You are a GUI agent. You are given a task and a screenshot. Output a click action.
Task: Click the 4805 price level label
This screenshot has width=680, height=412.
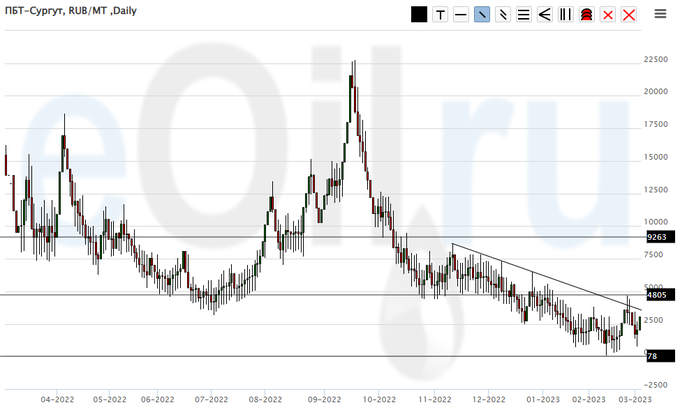[x=657, y=295]
